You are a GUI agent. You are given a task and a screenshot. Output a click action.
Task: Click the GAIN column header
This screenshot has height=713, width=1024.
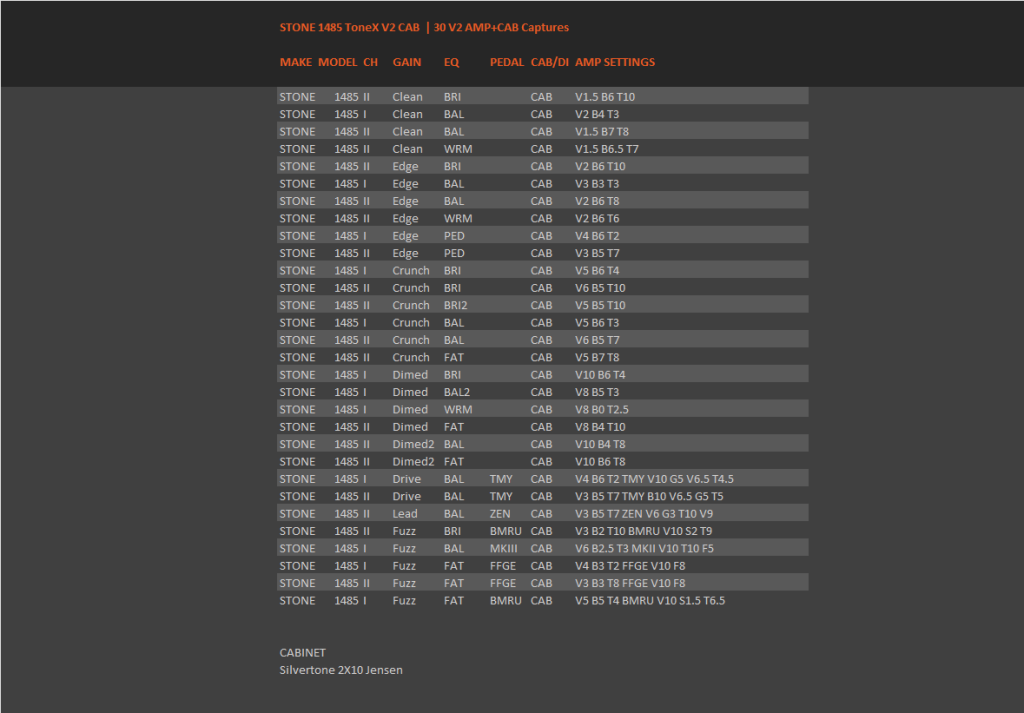coord(407,62)
